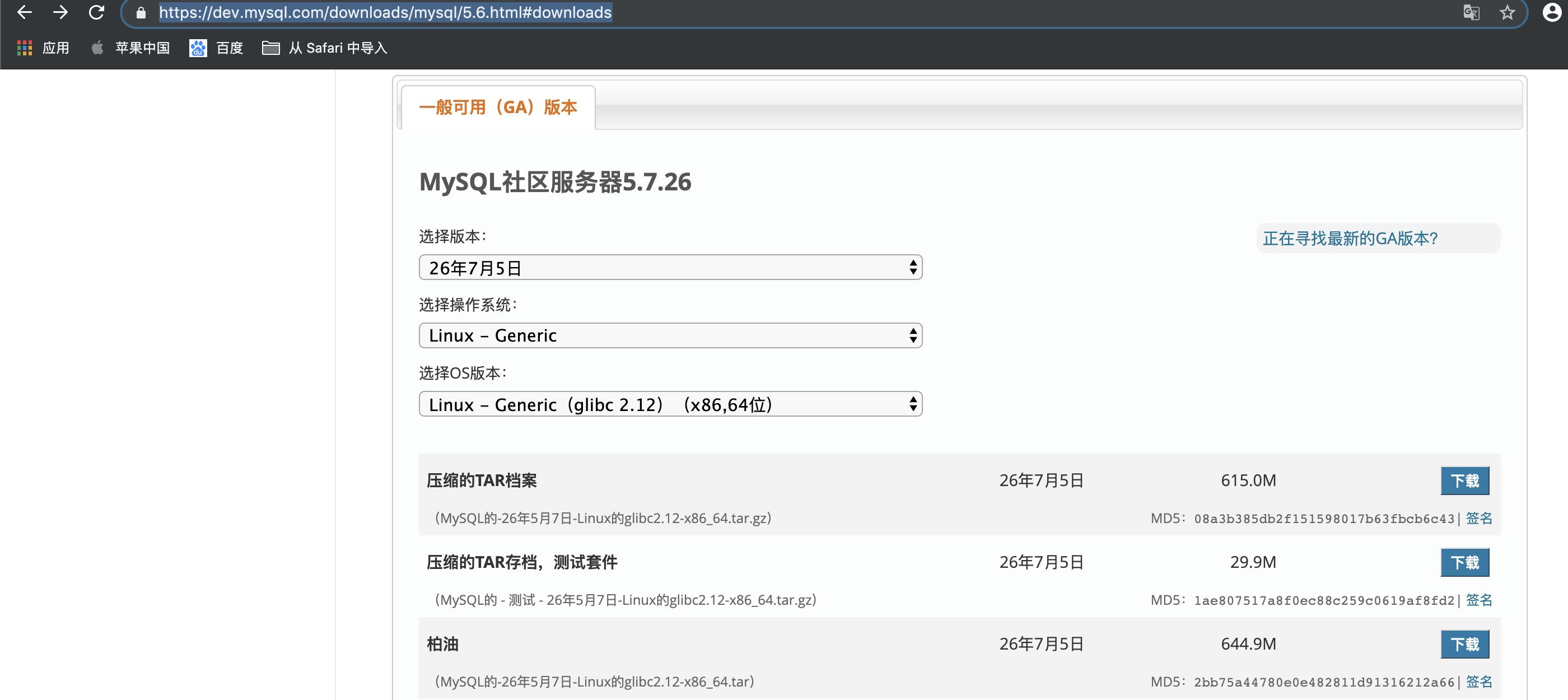Follow the 正在寻找最新的GA版本? link
1568x700 pixels.
pos(1350,238)
